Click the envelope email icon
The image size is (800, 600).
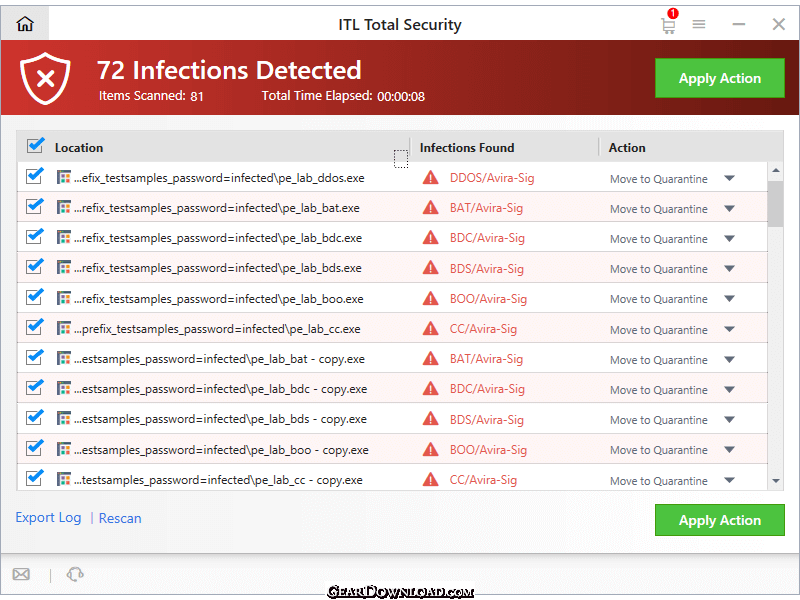coord(21,574)
